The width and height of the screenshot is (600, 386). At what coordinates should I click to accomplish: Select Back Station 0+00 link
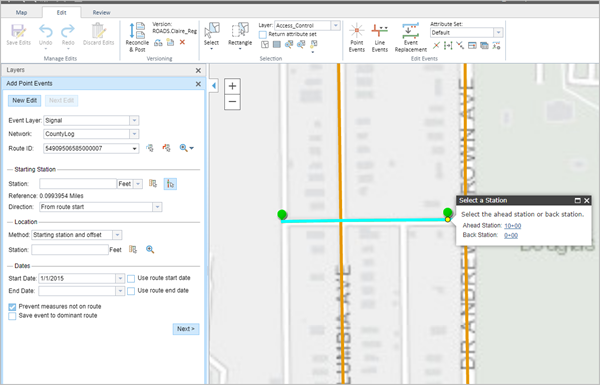pos(510,235)
